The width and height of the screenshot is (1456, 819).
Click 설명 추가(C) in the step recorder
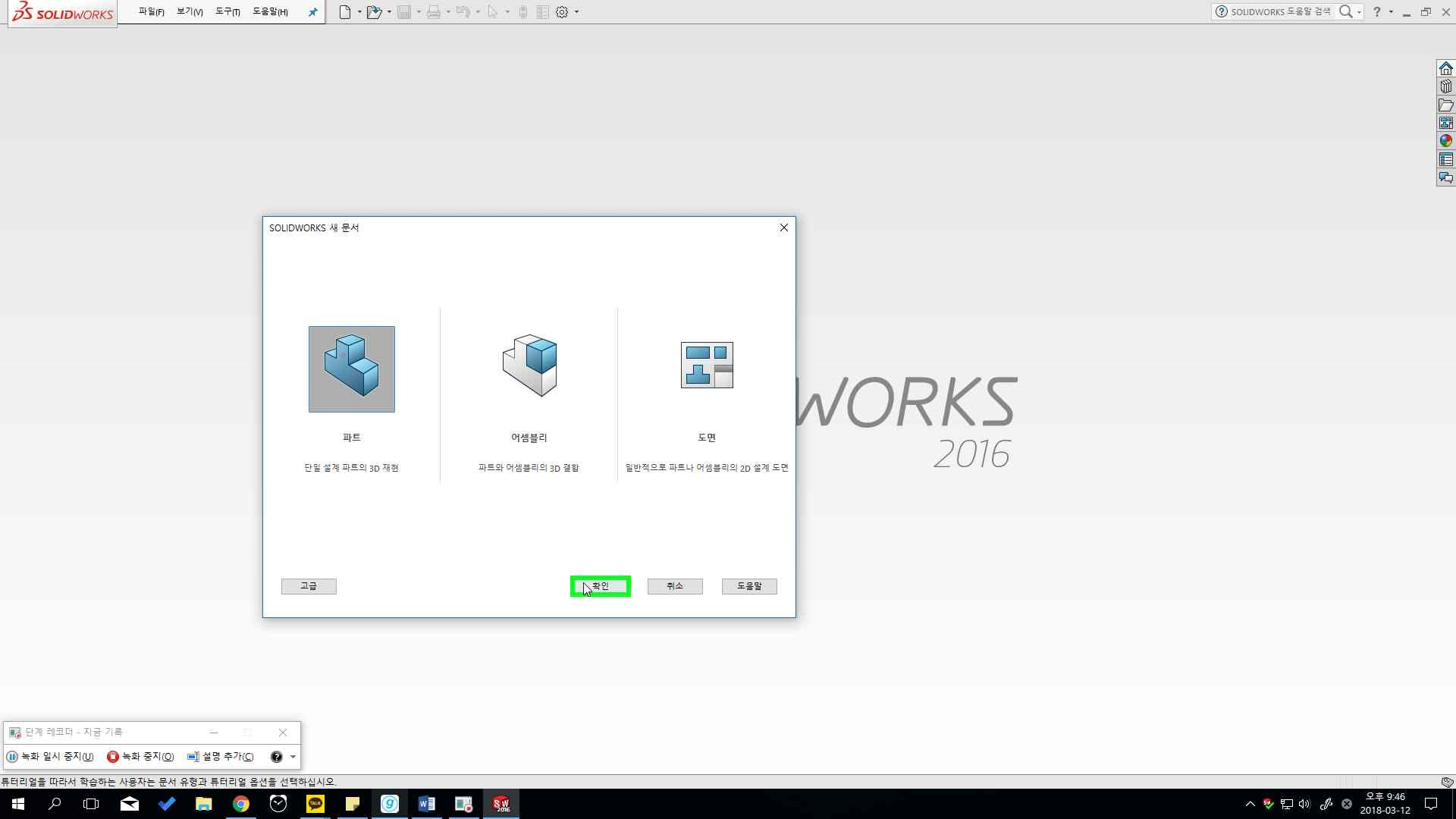tap(221, 757)
